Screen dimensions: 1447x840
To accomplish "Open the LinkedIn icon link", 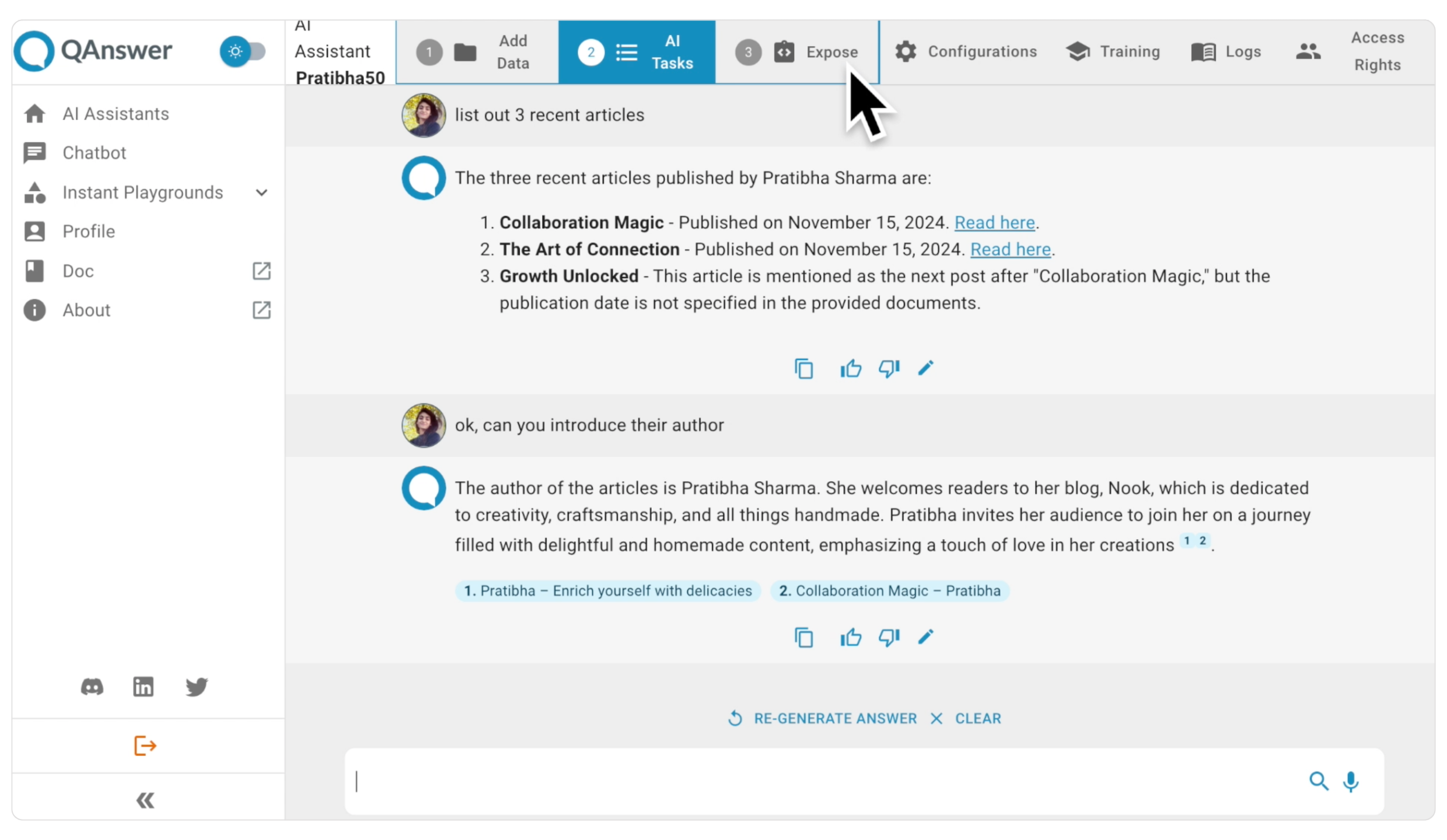I will tap(144, 687).
